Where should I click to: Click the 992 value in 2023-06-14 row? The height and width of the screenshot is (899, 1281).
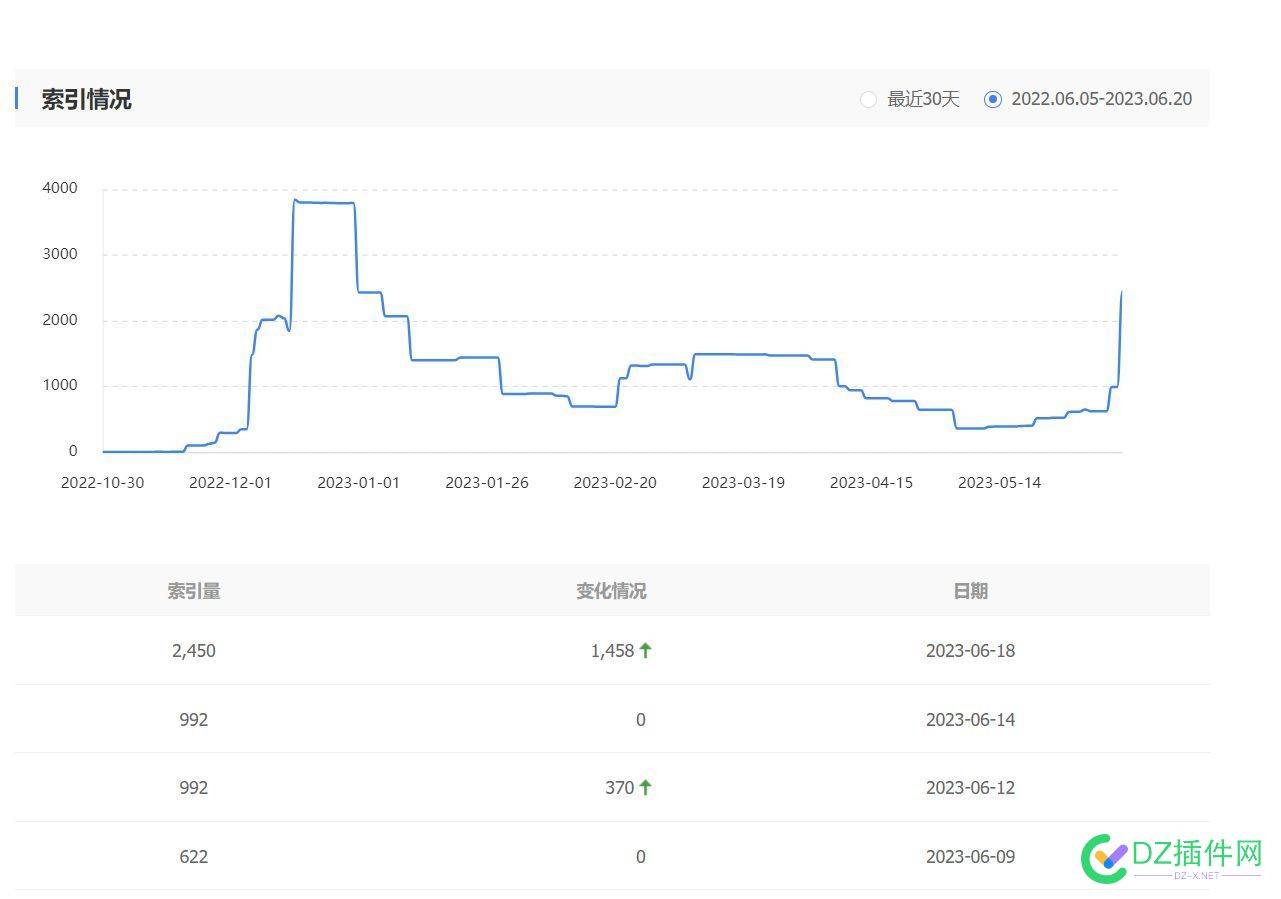[194, 720]
